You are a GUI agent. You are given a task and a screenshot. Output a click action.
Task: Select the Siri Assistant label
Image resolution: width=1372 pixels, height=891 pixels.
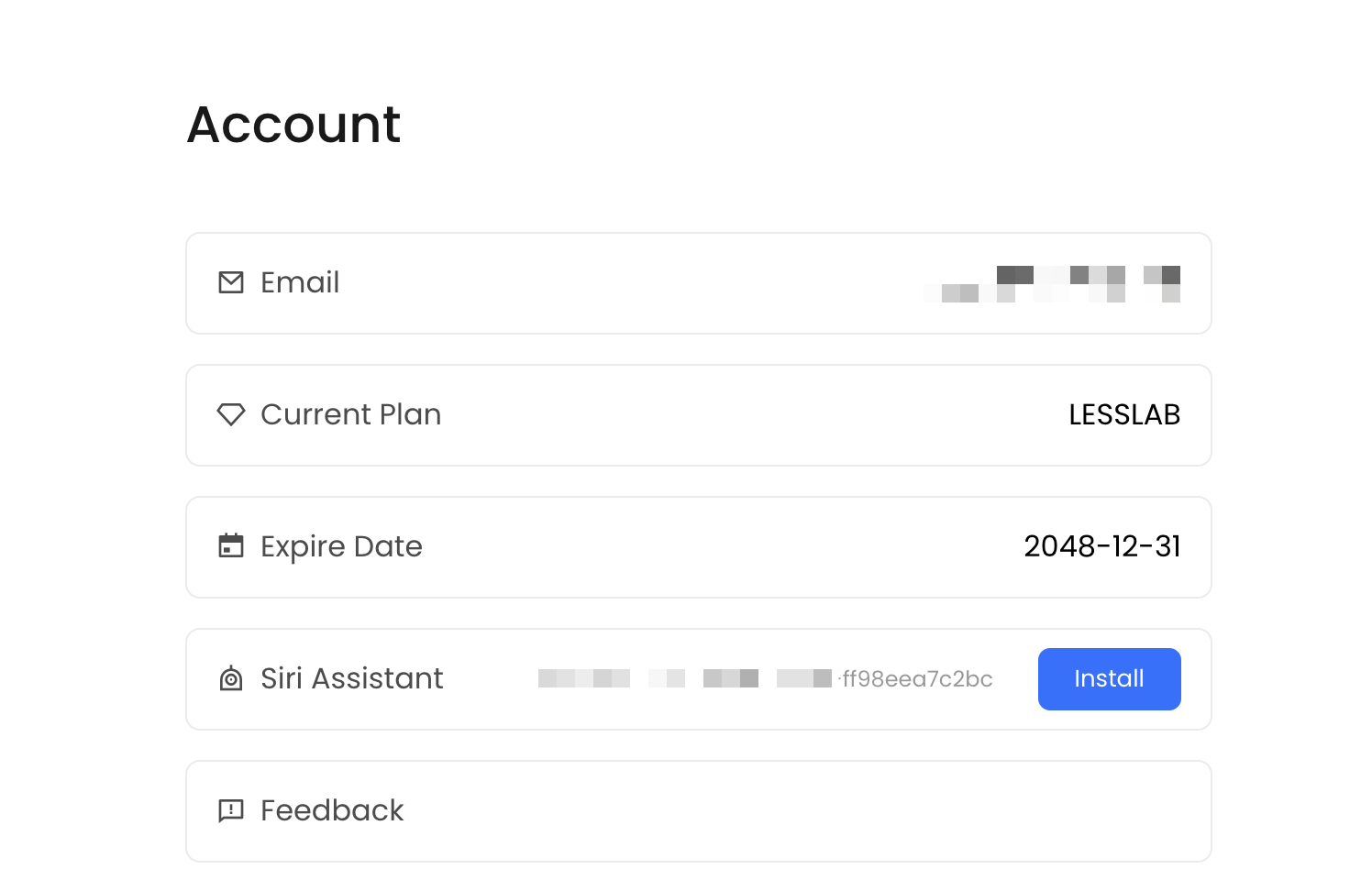[x=352, y=678]
